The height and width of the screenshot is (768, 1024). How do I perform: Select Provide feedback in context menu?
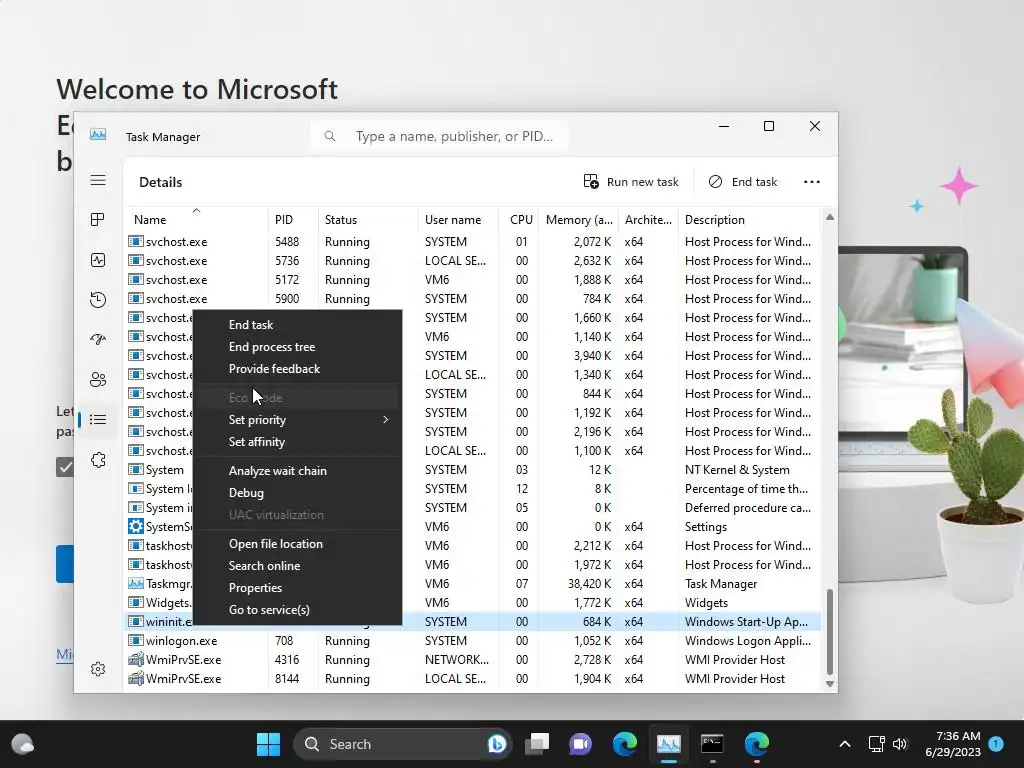[x=297, y=369]
